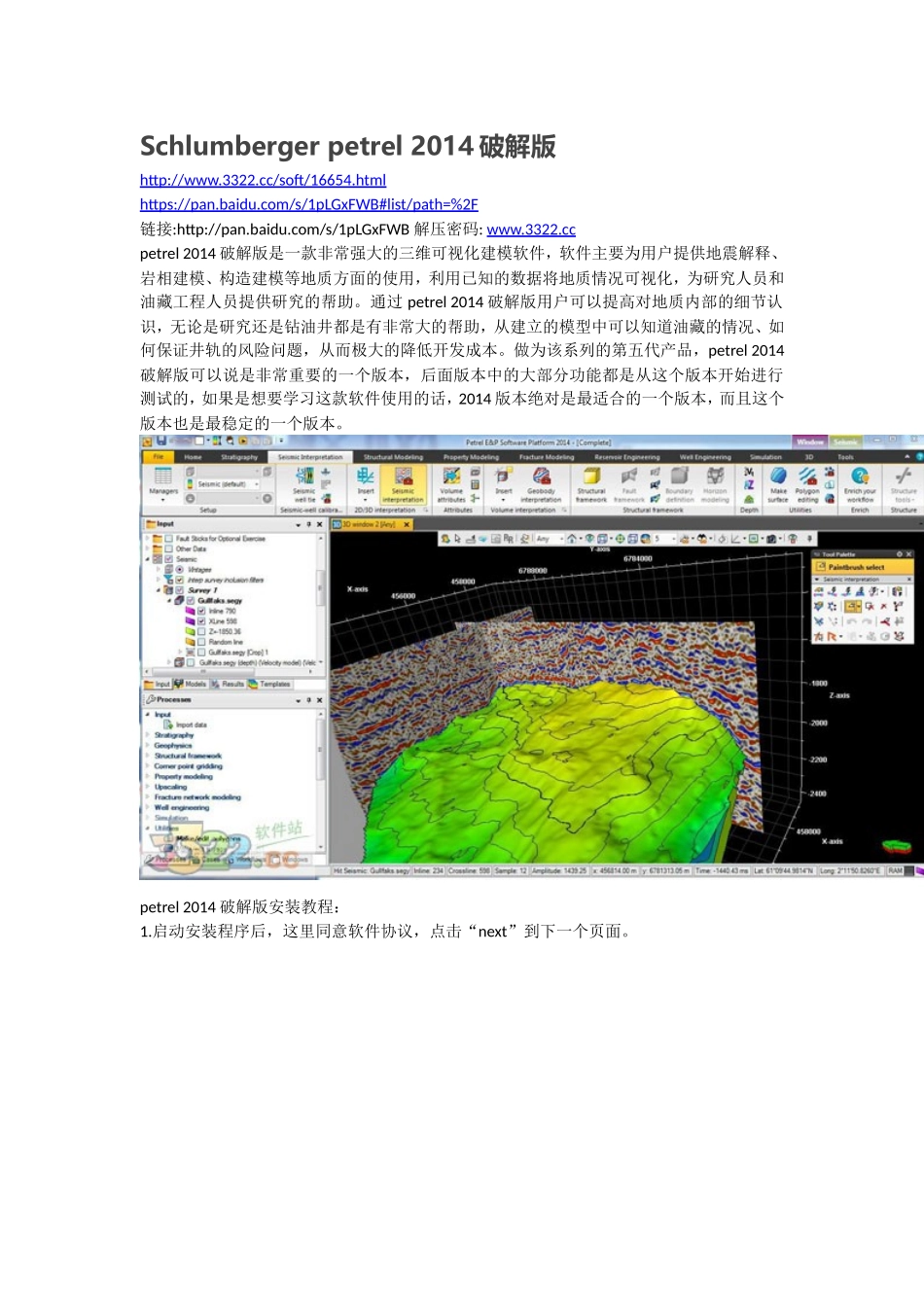Switch to the Structural Modeling ribbon tab

[393, 457]
